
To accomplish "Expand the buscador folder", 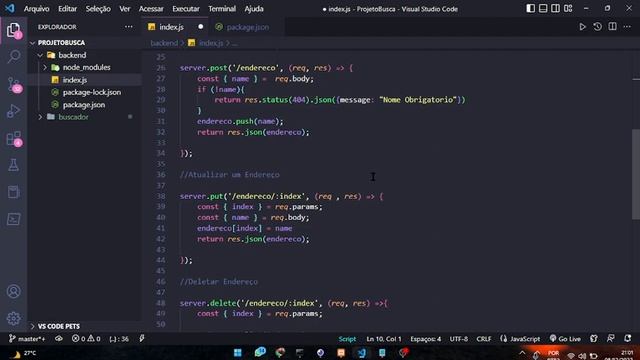I will [67, 117].
